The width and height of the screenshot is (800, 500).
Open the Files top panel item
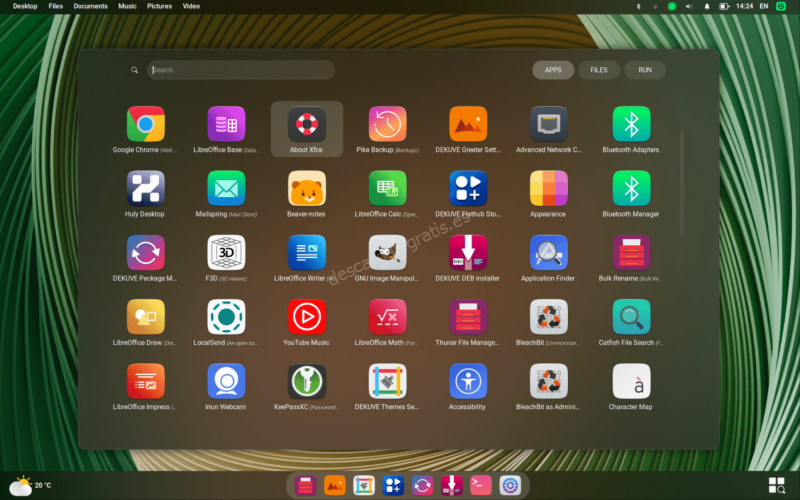point(56,6)
